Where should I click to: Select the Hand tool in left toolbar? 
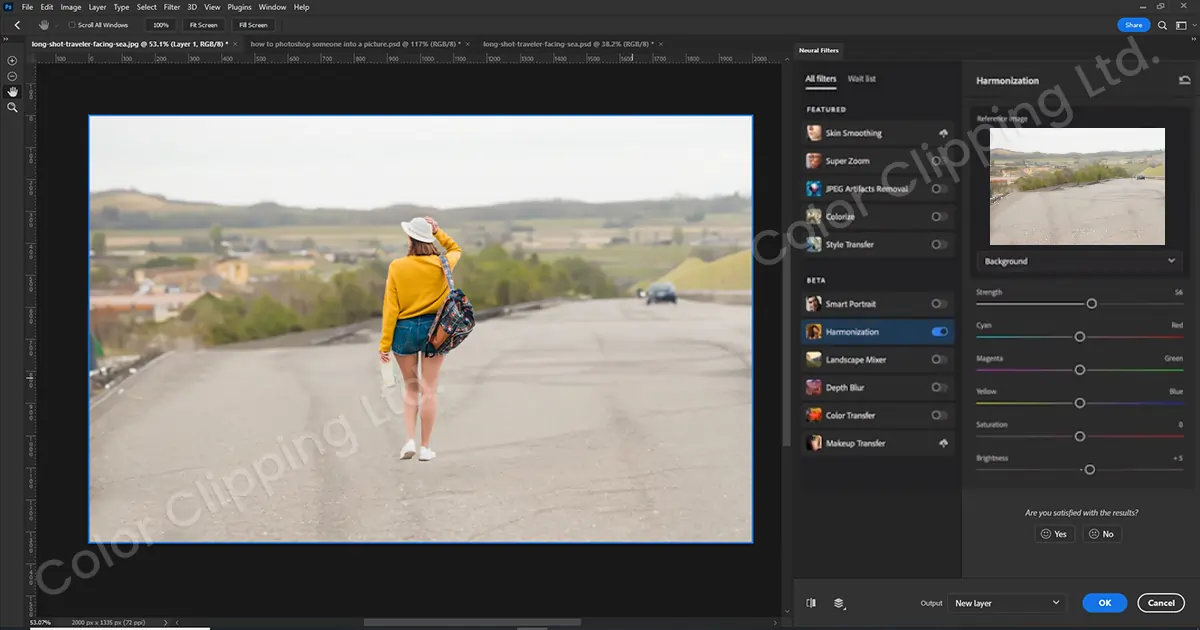pyautogui.click(x=12, y=91)
